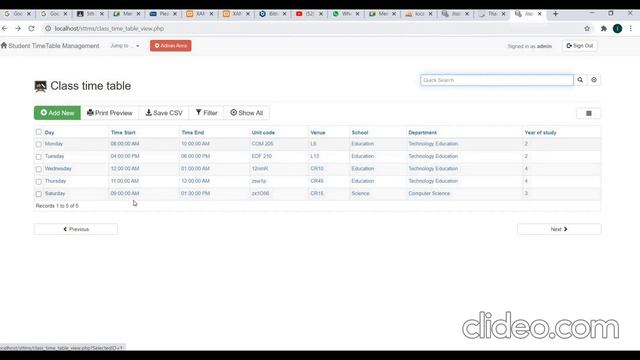
Task: Click the site information icon in address bar
Action: 48,29
